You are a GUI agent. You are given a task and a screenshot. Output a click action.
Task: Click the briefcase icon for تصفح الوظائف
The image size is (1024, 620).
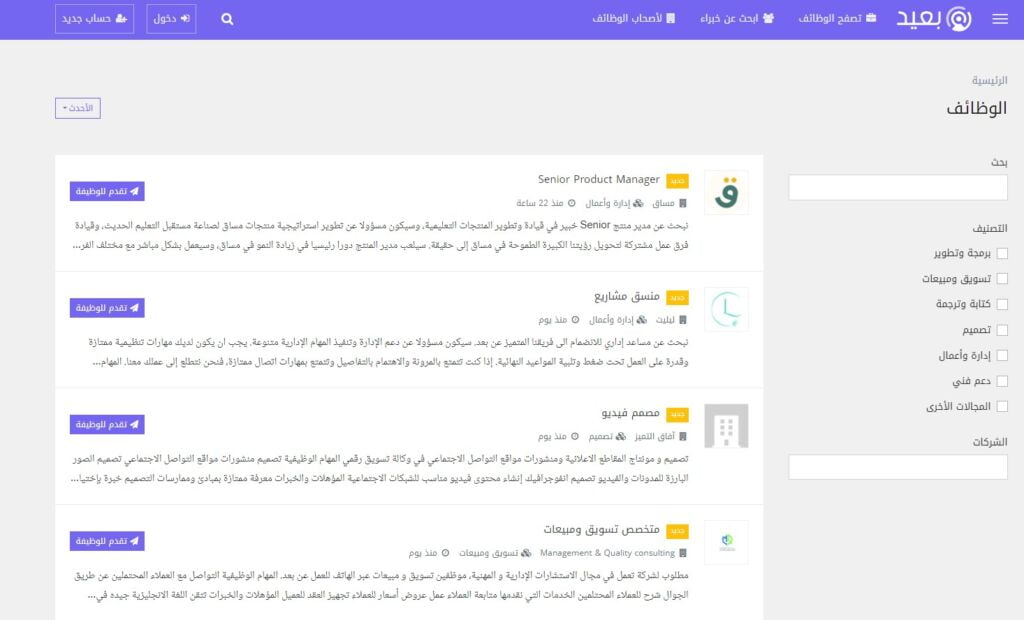pos(871,19)
